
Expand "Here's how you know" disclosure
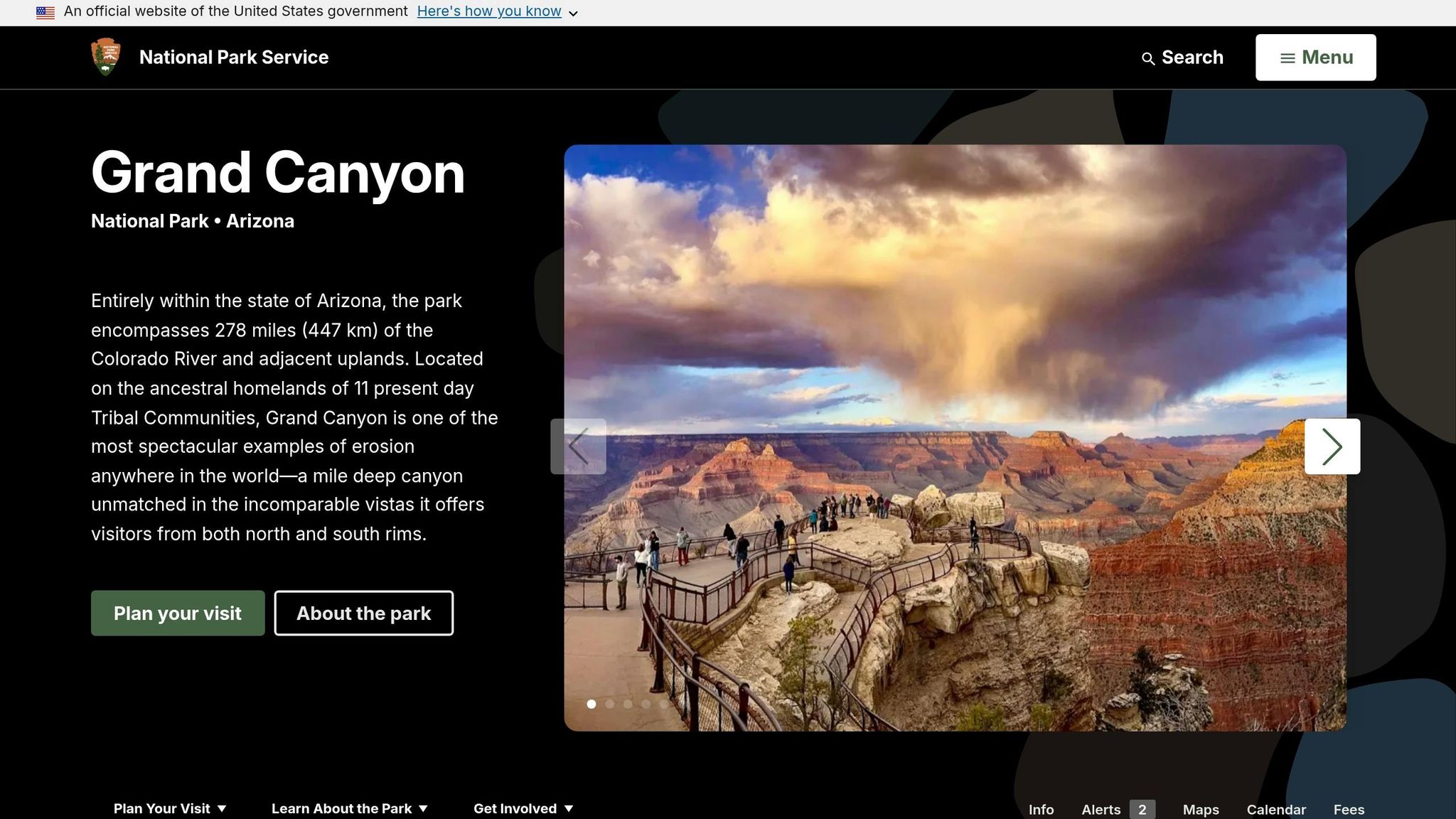[x=498, y=11]
